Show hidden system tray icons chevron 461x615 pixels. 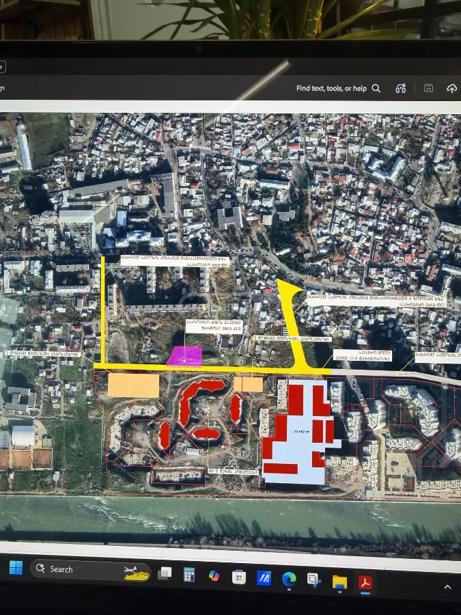[447, 587]
